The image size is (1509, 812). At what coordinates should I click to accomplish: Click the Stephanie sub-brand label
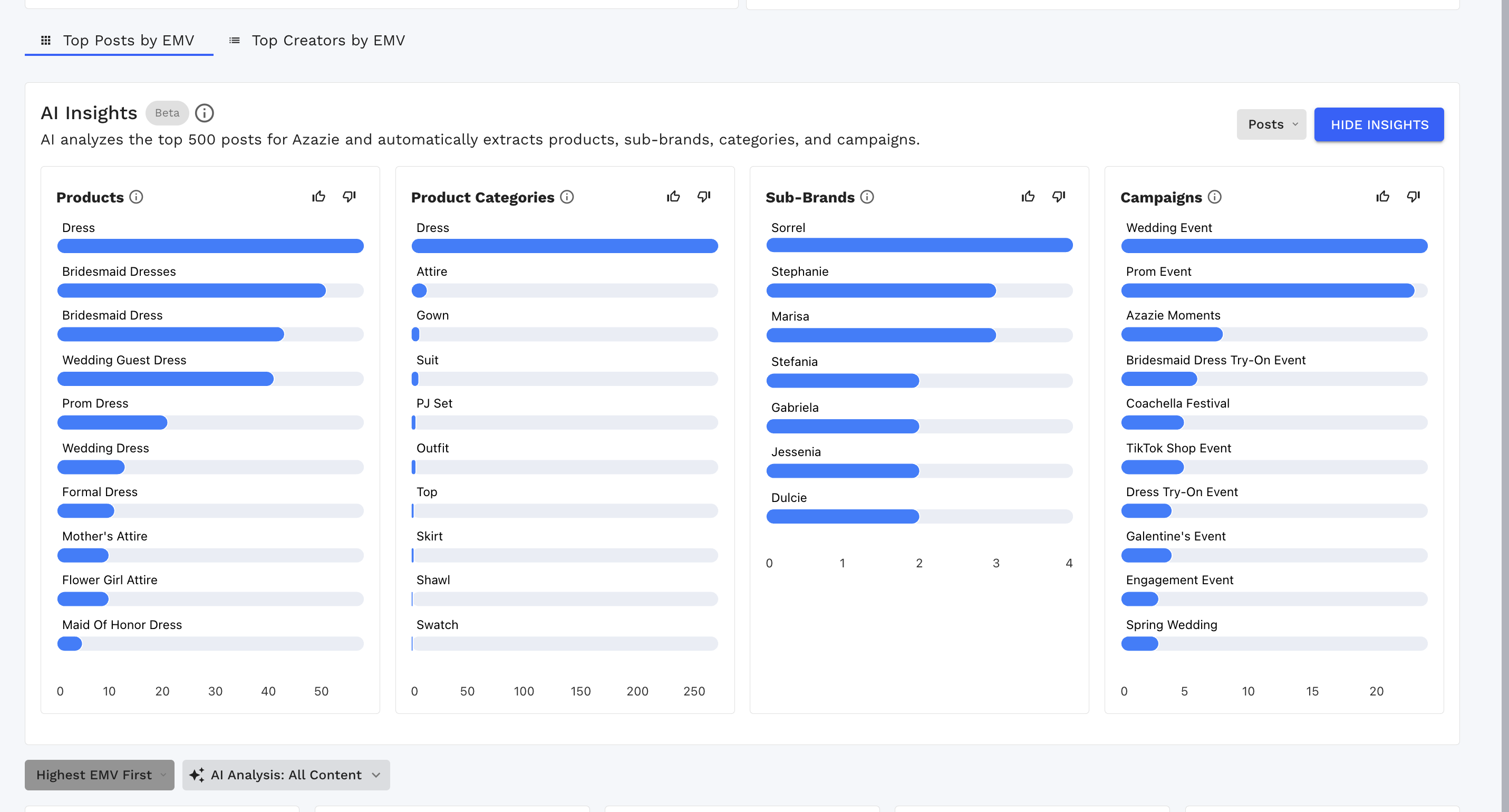pyautogui.click(x=800, y=271)
